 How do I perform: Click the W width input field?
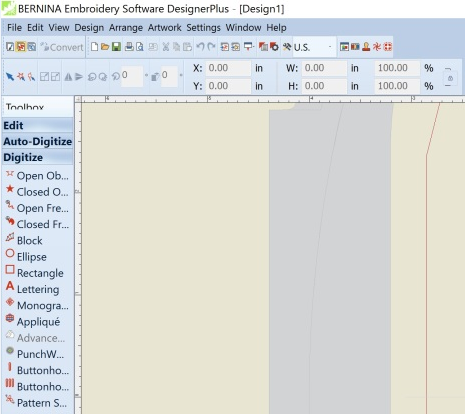coord(324,68)
